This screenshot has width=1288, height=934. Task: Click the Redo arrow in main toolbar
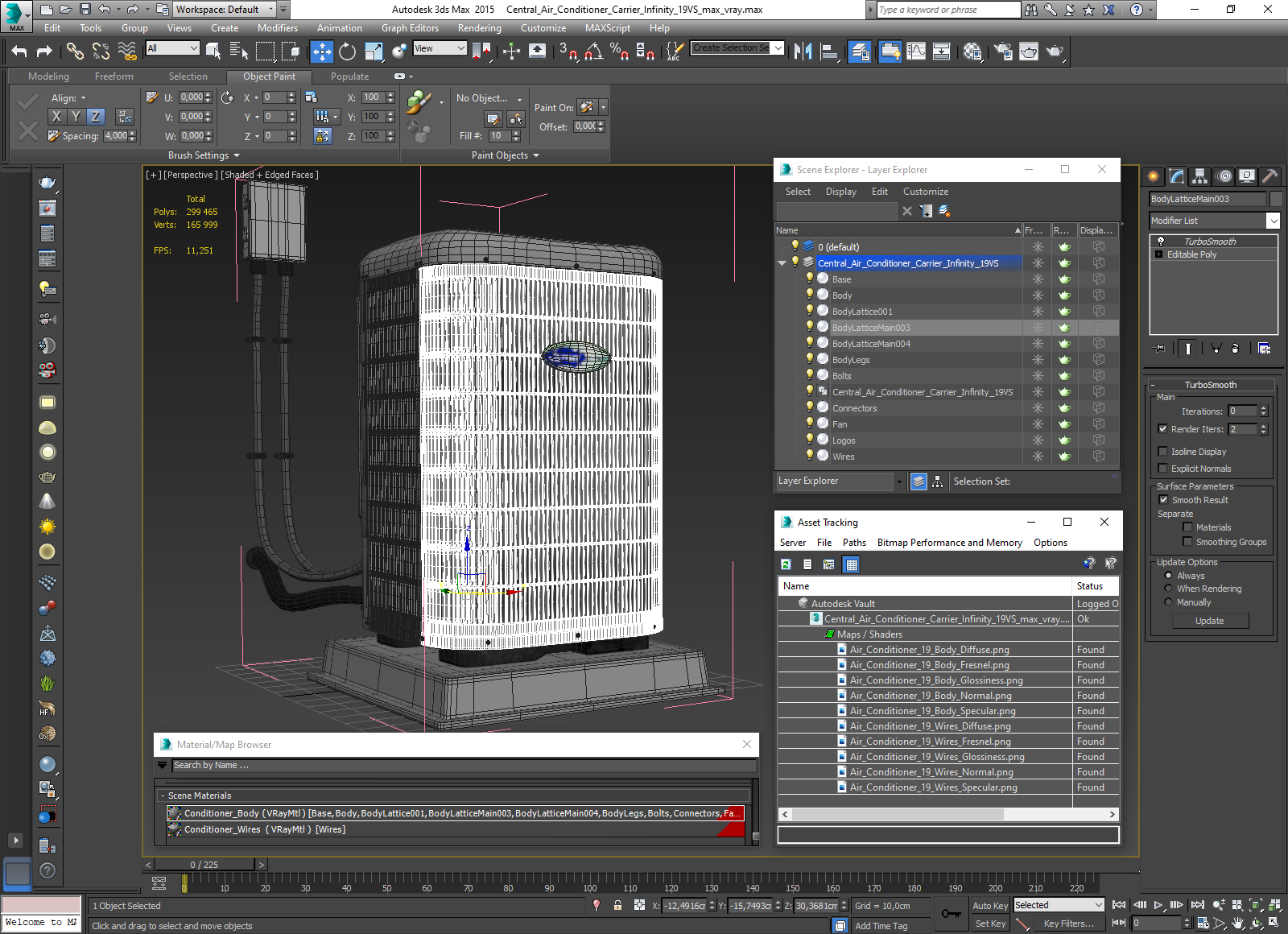(45, 52)
